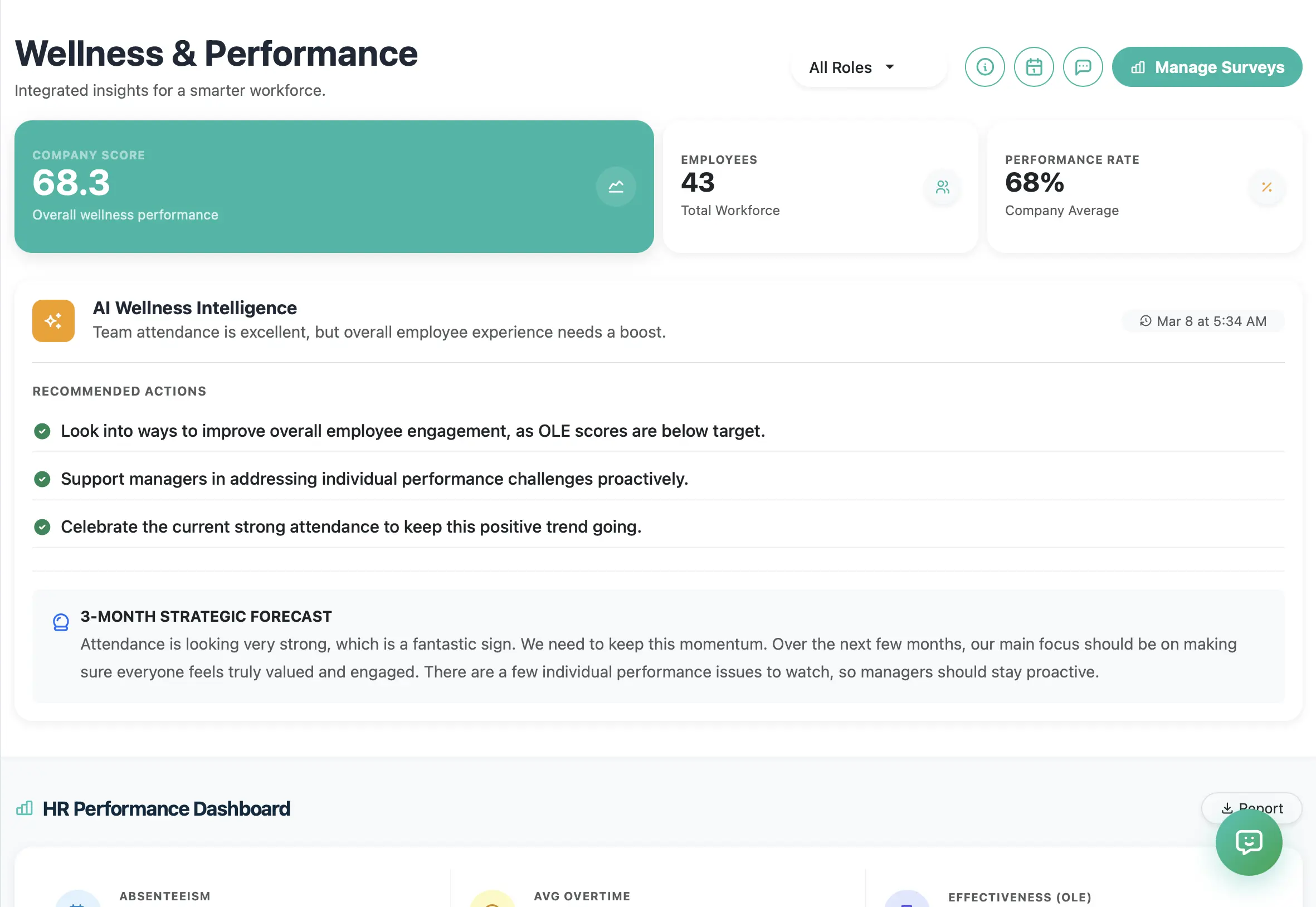
Task: Click the trend chart icon on Company Score card
Action: tap(616, 187)
